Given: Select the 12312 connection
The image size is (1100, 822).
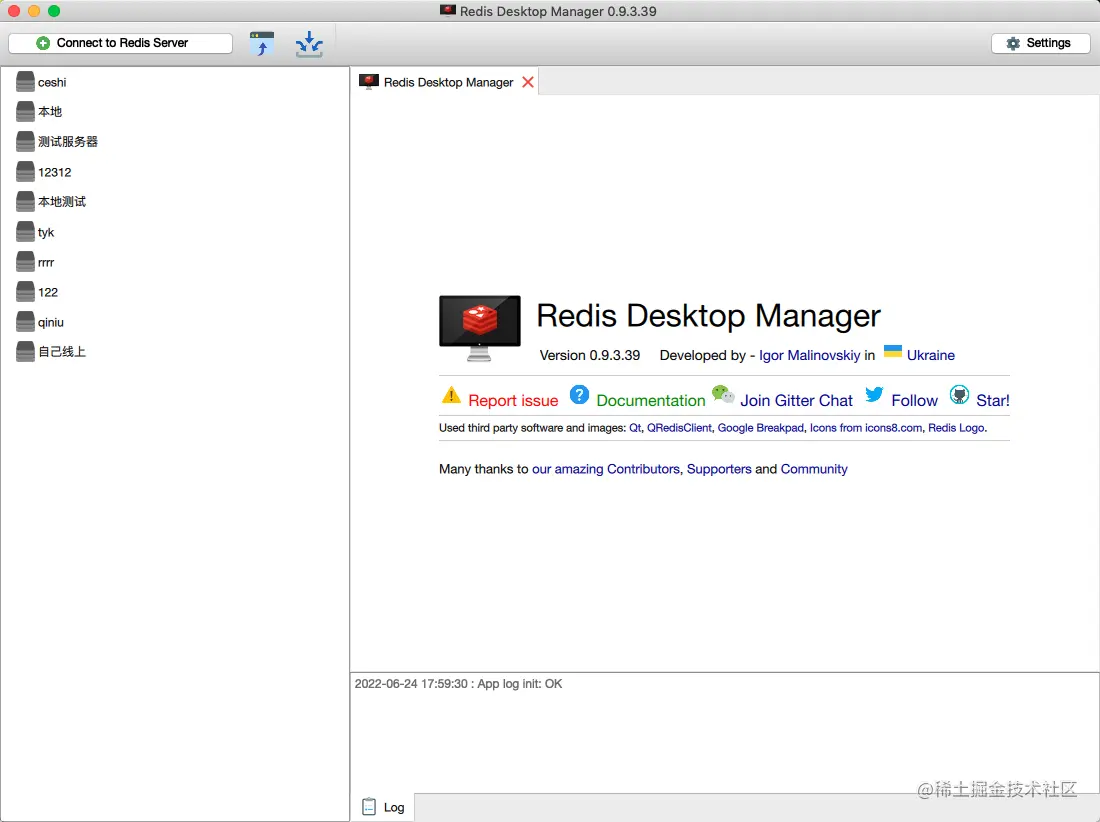Looking at the screenshot, I should (x=55, y=172).
